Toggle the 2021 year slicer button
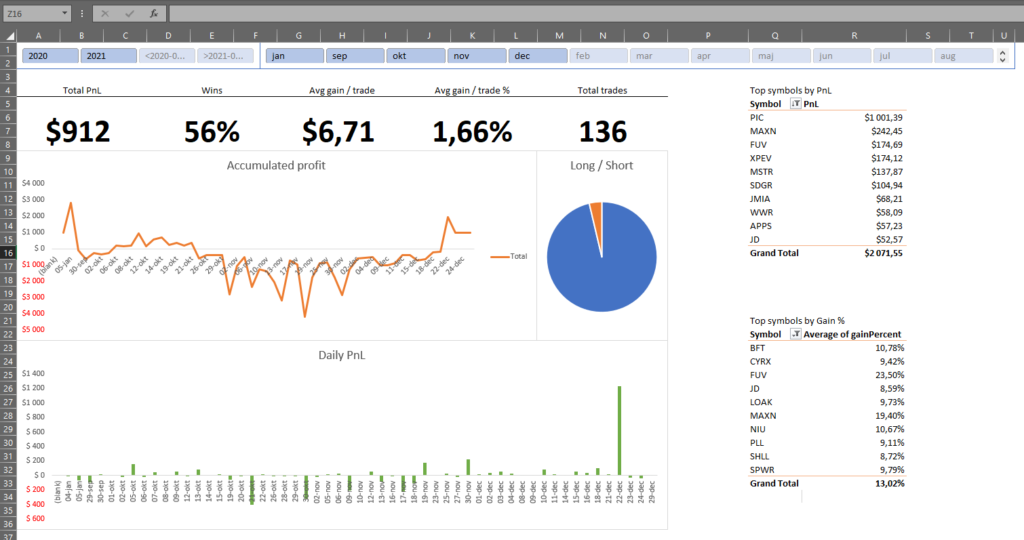 (x=108, y=56)
